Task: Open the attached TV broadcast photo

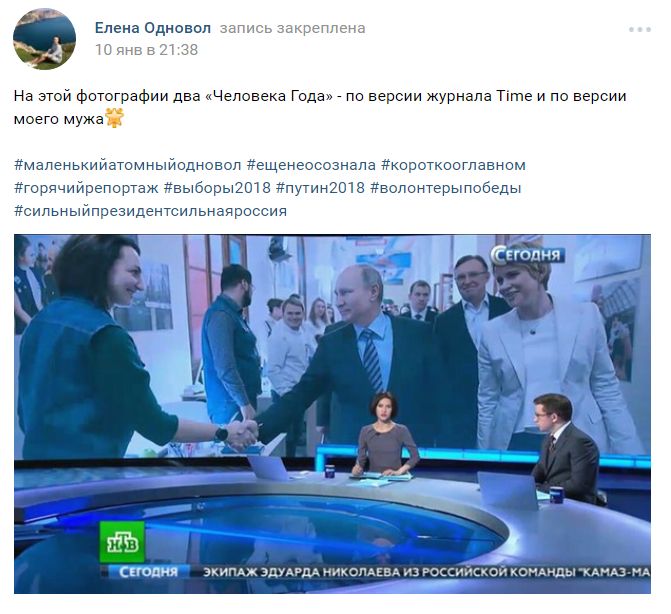Action: click(332, 414)
